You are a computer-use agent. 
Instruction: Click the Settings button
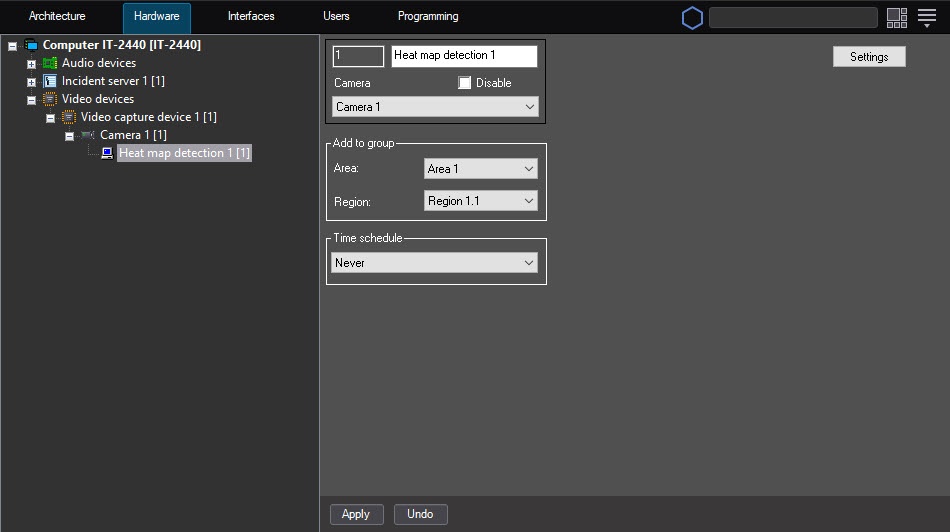pos(869,57)
